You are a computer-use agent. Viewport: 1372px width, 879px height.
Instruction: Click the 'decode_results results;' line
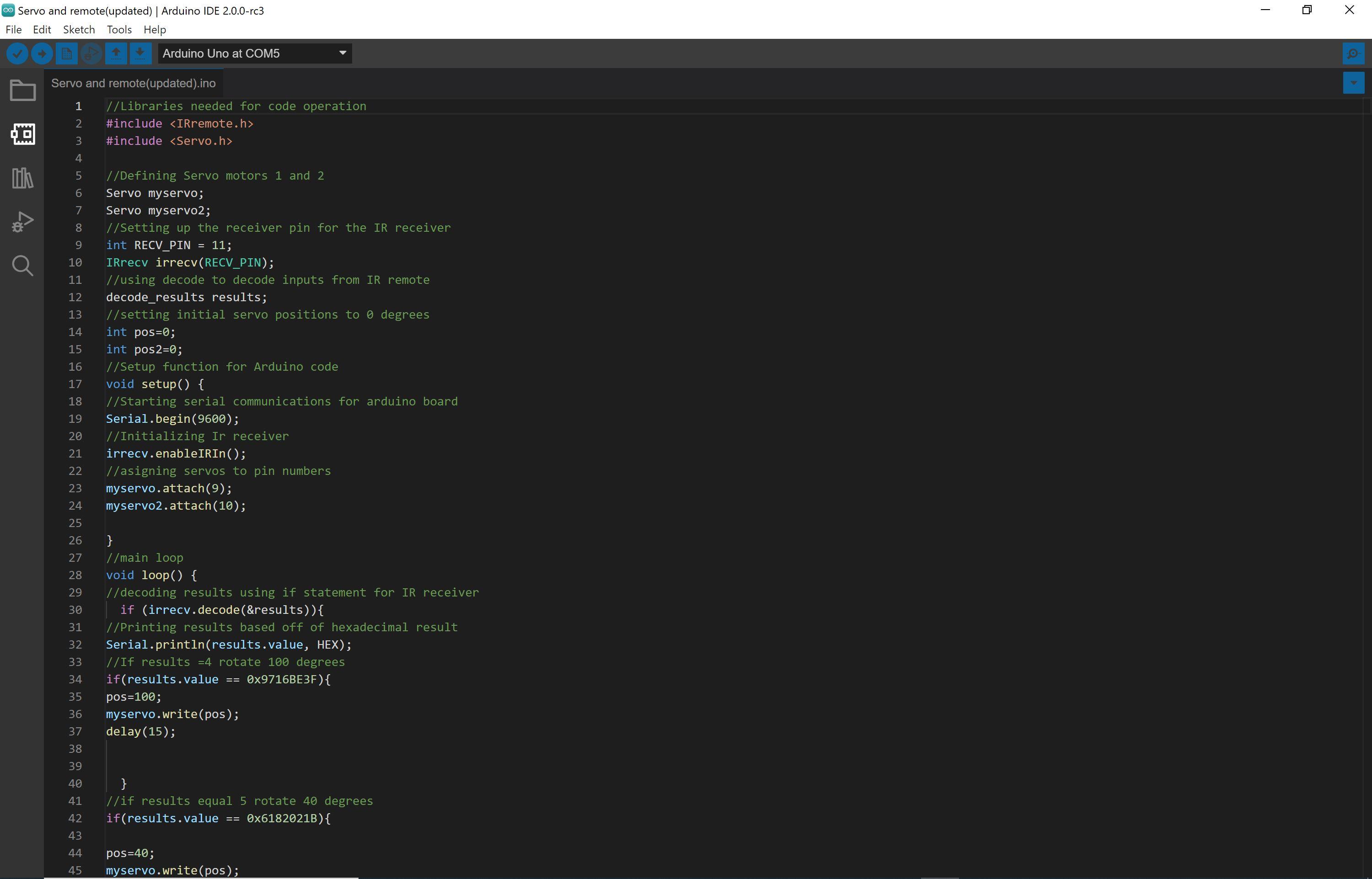coord(187,298)
